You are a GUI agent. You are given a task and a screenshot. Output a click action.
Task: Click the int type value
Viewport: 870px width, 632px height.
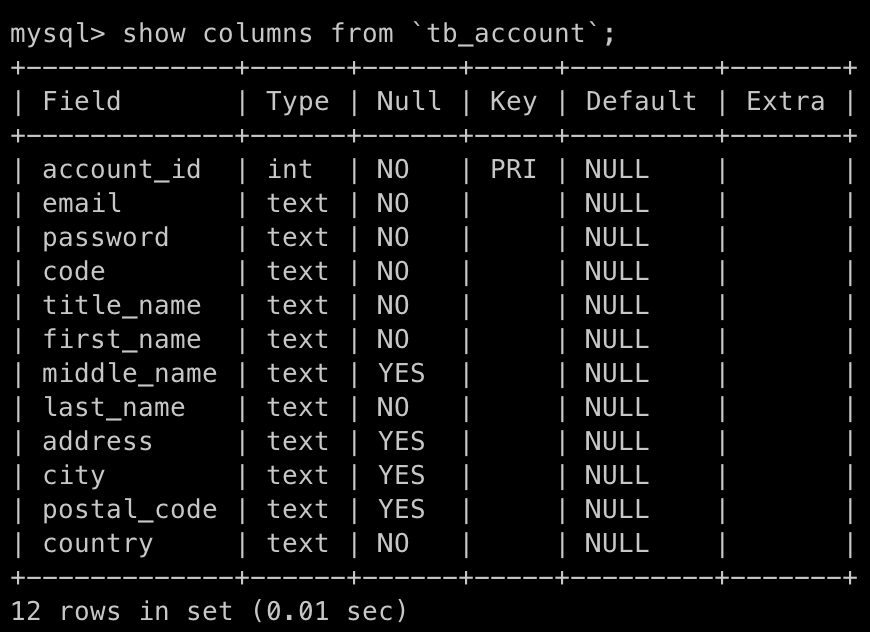point(290,169)
